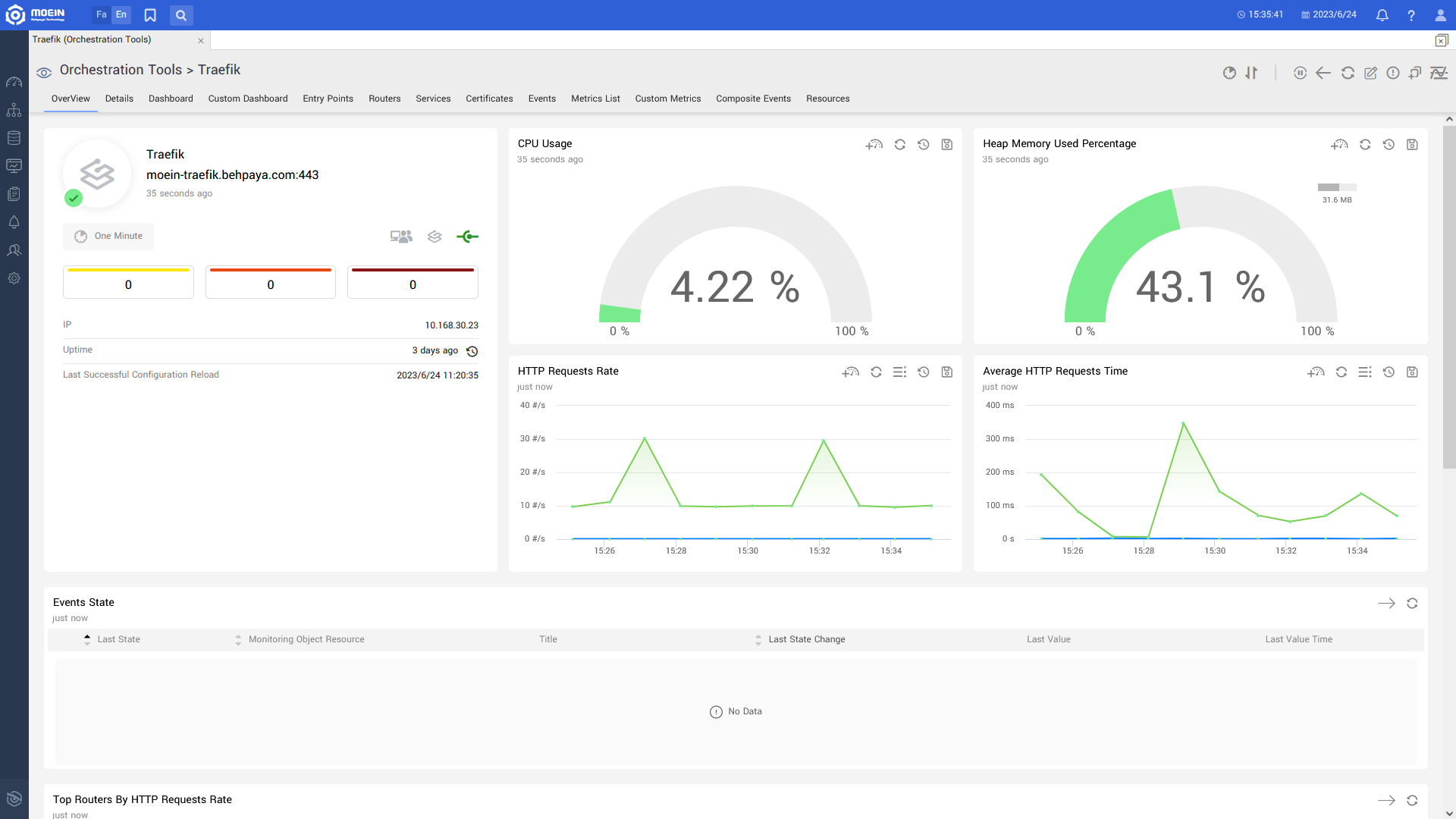Click the dark red critical count box

[413, 282]
